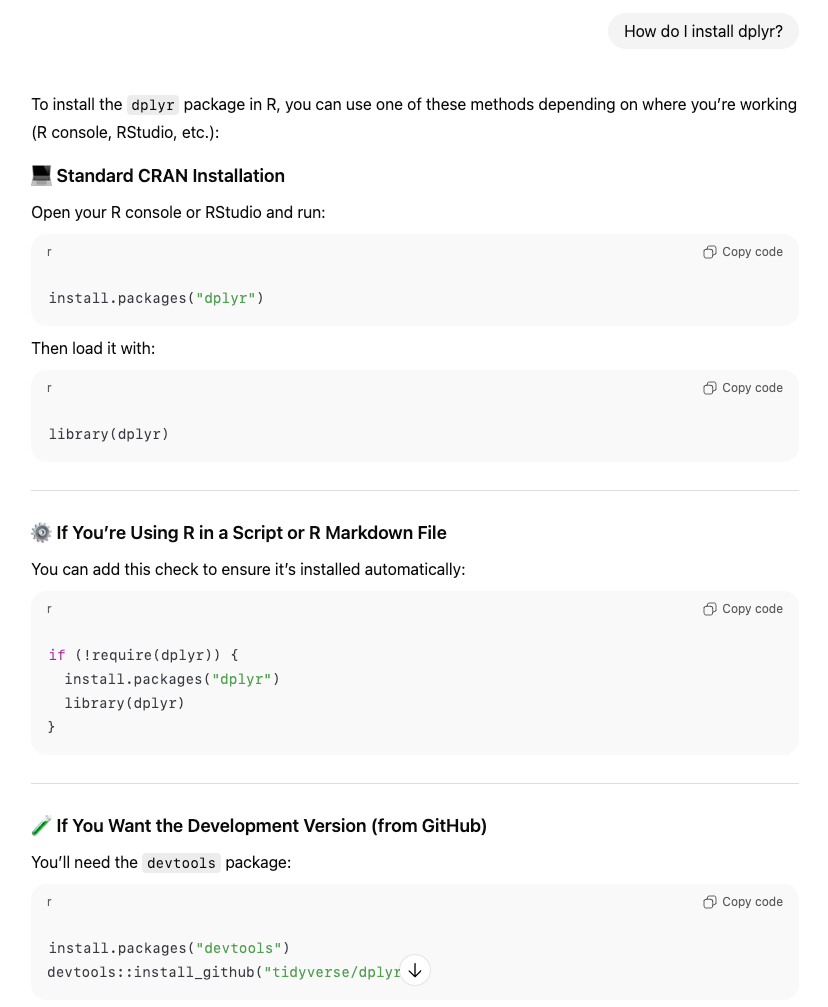Click the down arrow circle to scroll down
Image resolution: width=828 pixels, height=1007 pixels.
414,969
